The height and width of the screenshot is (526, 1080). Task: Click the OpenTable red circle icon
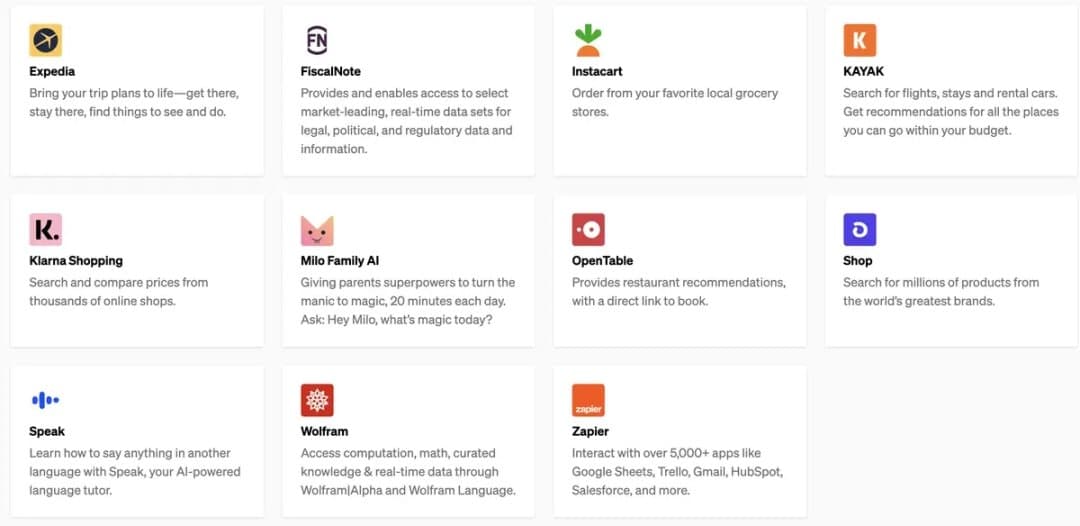tap(588, 229)
